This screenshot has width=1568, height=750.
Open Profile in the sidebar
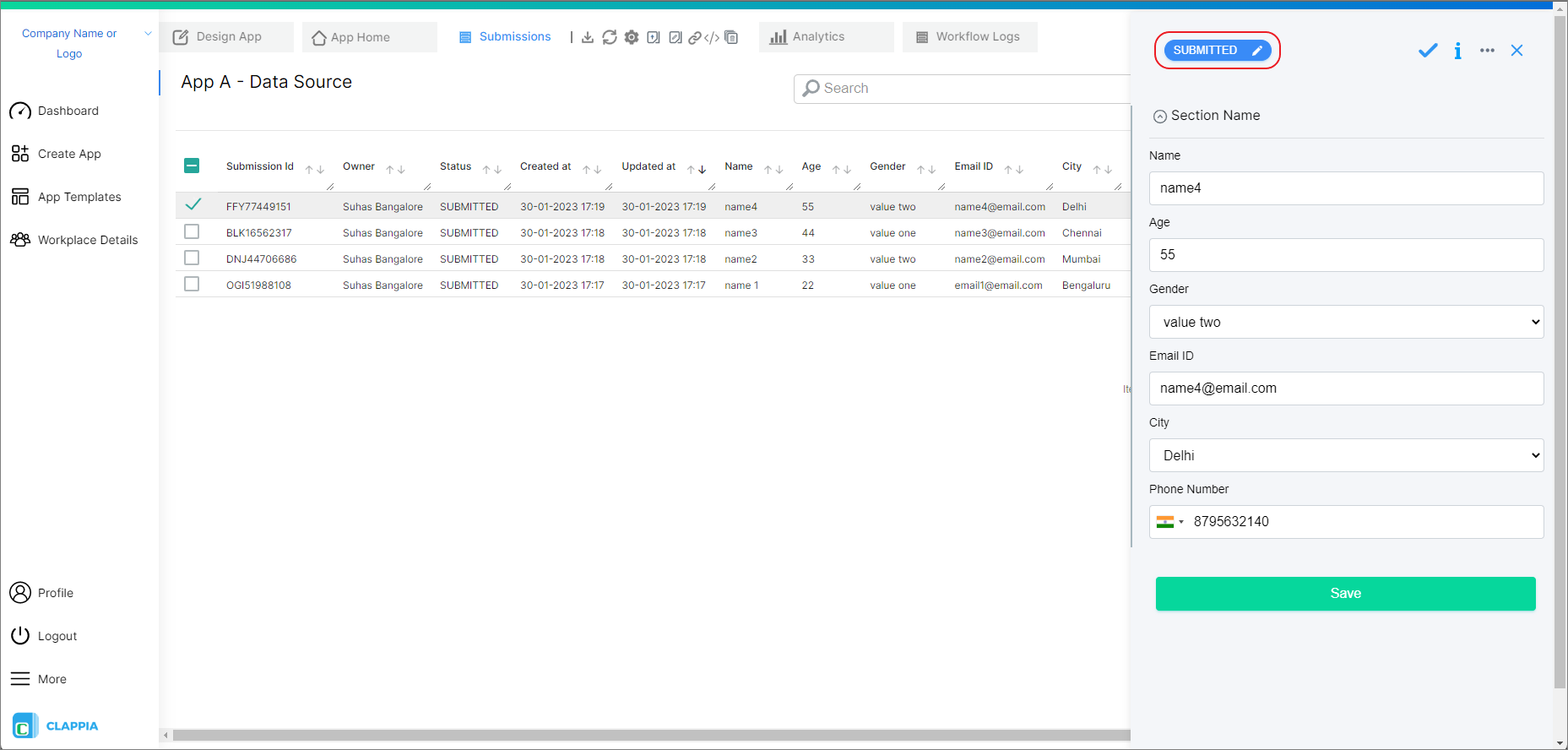[42, 593]
